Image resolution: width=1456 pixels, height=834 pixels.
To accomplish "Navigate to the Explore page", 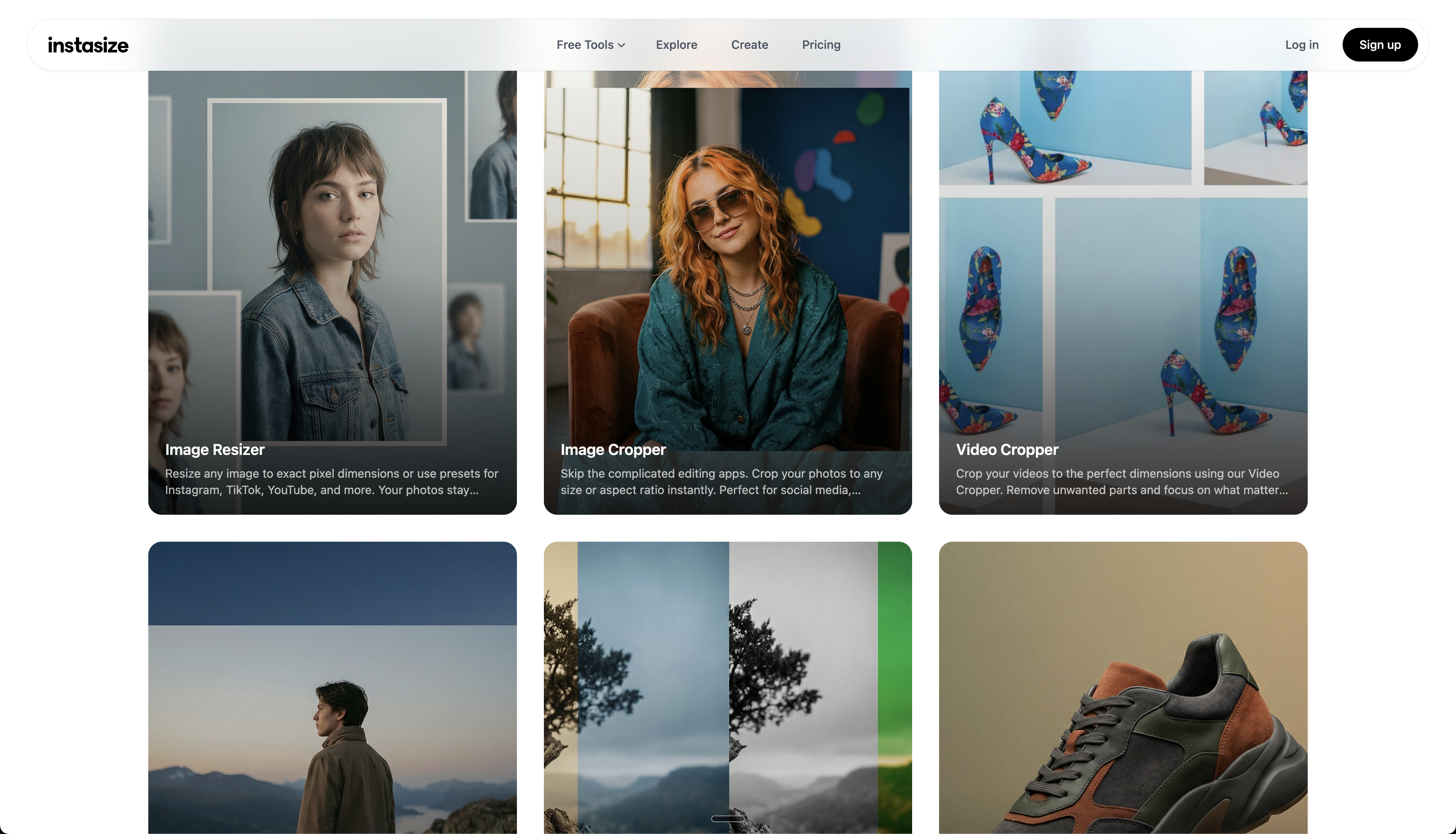I will coord(677,44).
